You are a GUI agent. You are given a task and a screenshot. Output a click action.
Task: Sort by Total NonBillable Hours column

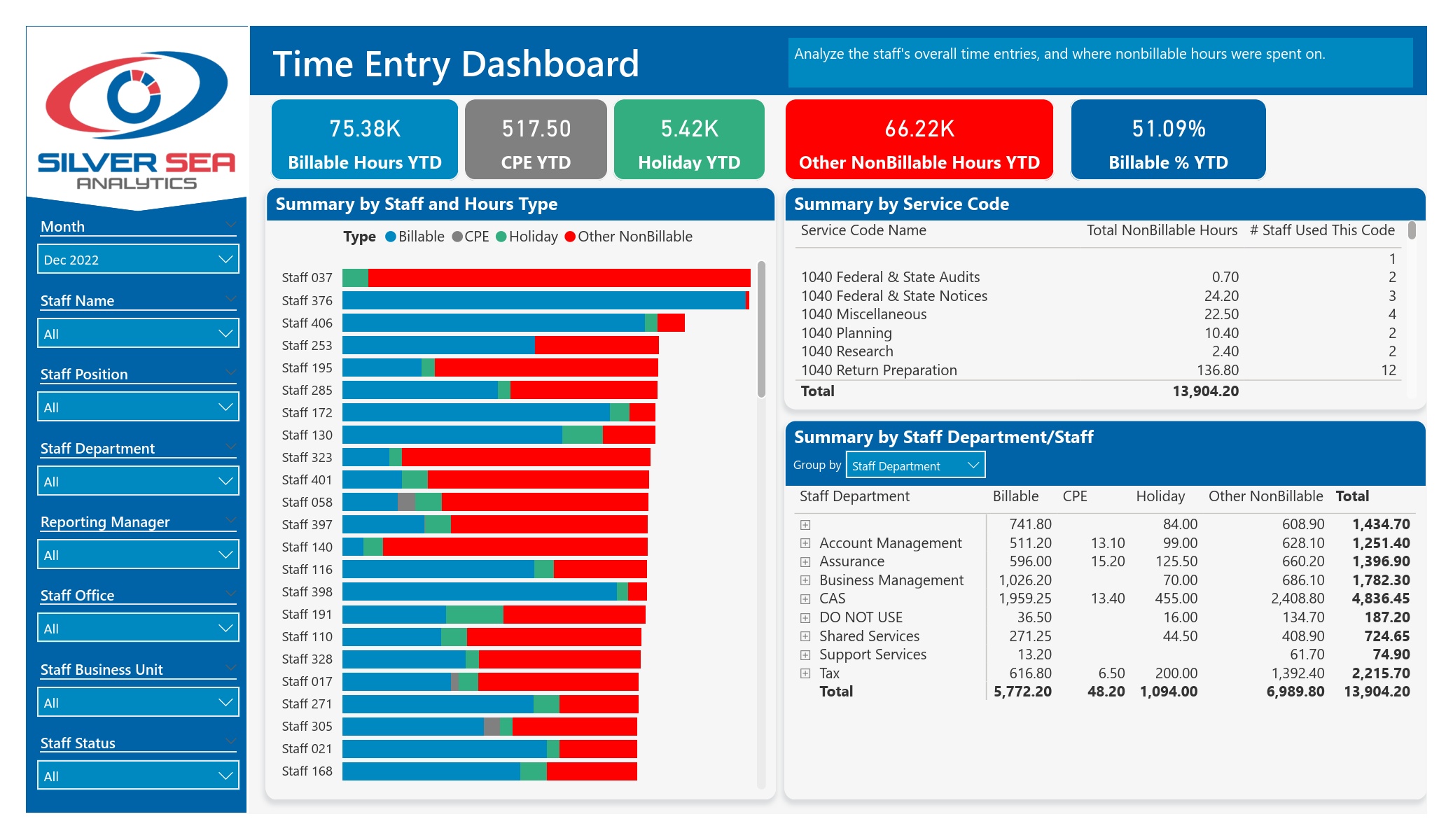(1162, 230)
